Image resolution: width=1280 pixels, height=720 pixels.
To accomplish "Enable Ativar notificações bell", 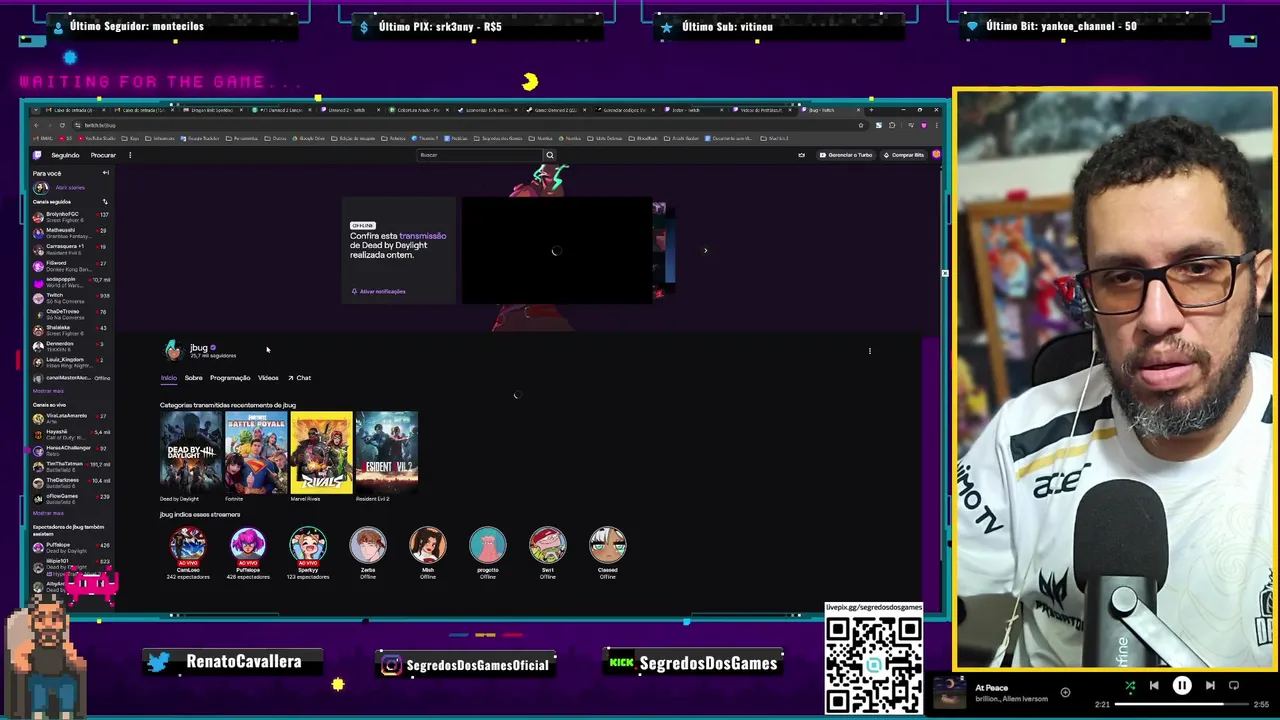I will click(378, 291).
